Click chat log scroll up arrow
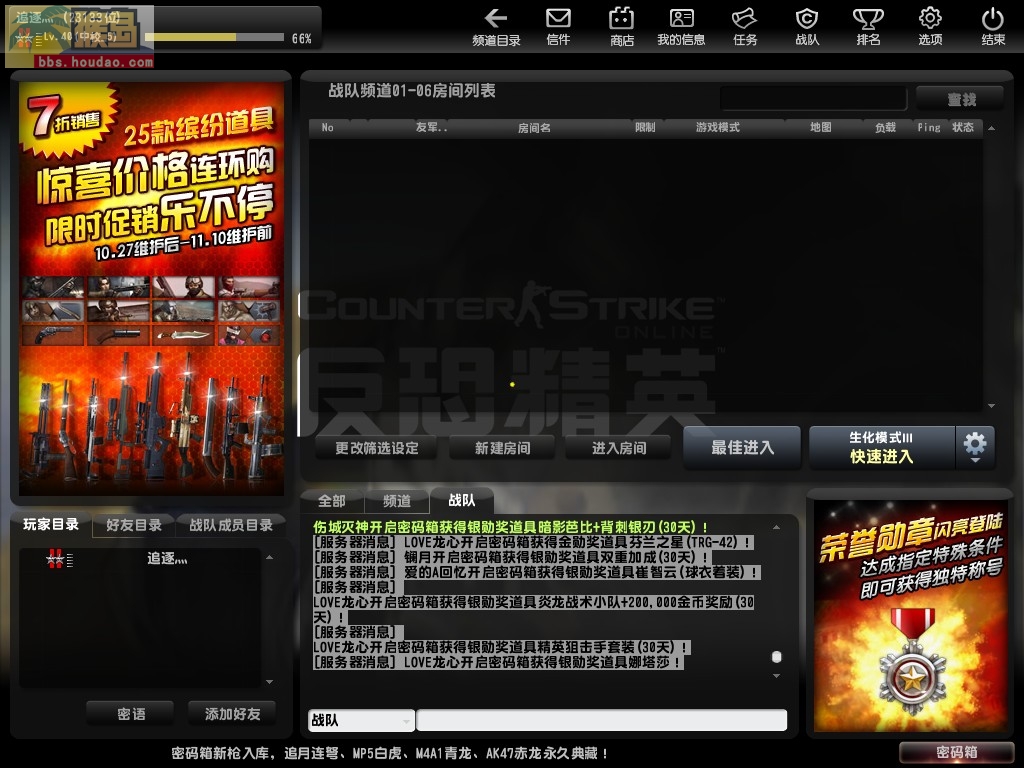This screenshot has height=768, width=1024. [x=776, y=527]
